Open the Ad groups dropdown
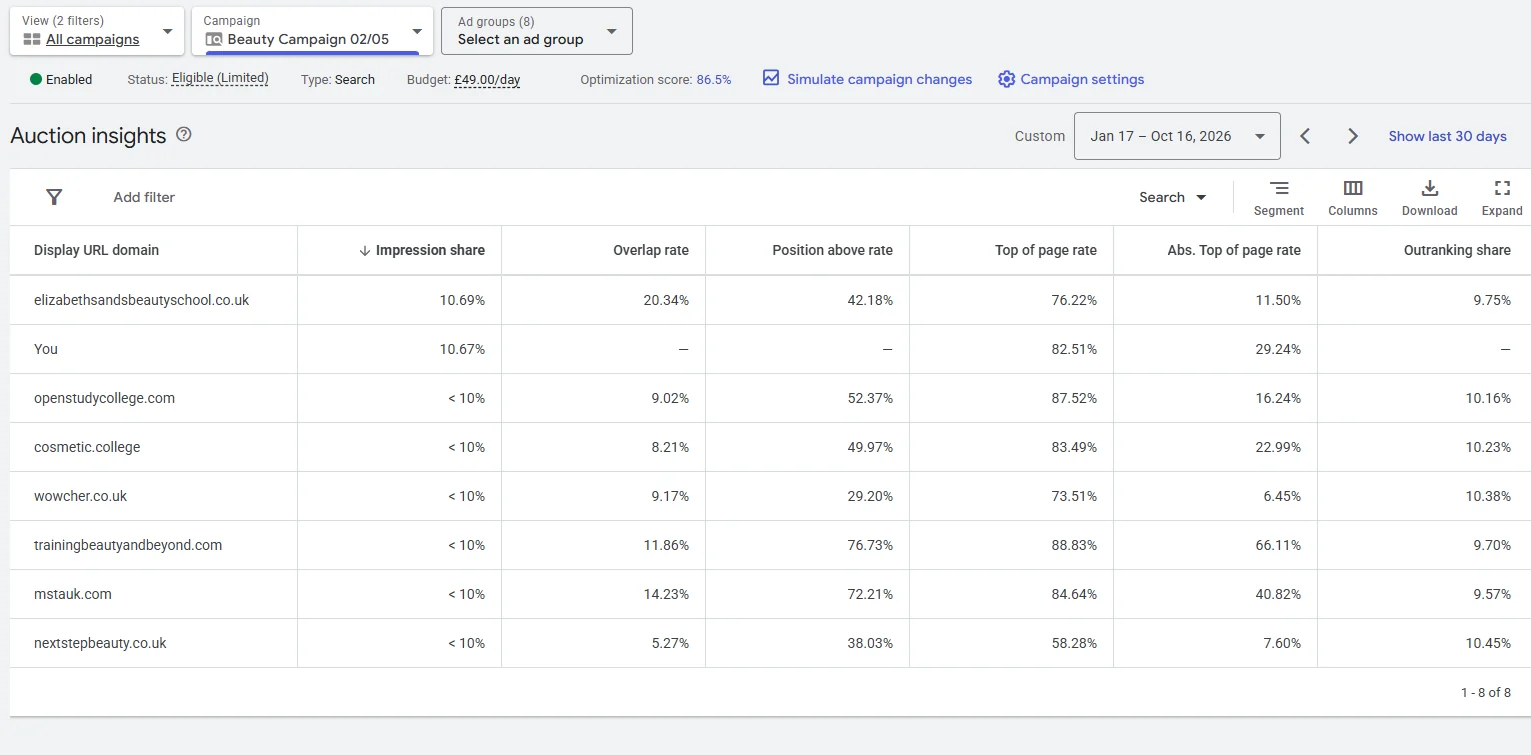1531x755 pixels. click(x=537, y=31)
